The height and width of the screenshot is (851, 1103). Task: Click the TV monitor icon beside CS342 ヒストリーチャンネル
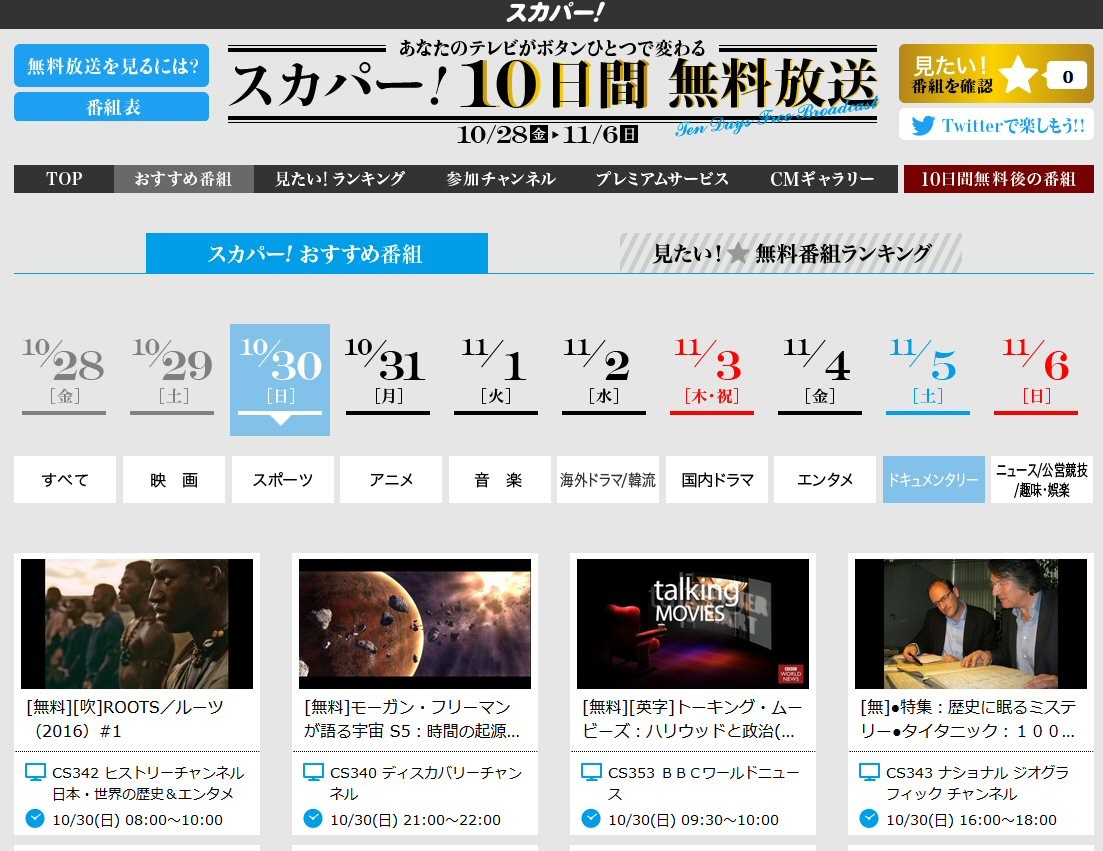[35, 772]
